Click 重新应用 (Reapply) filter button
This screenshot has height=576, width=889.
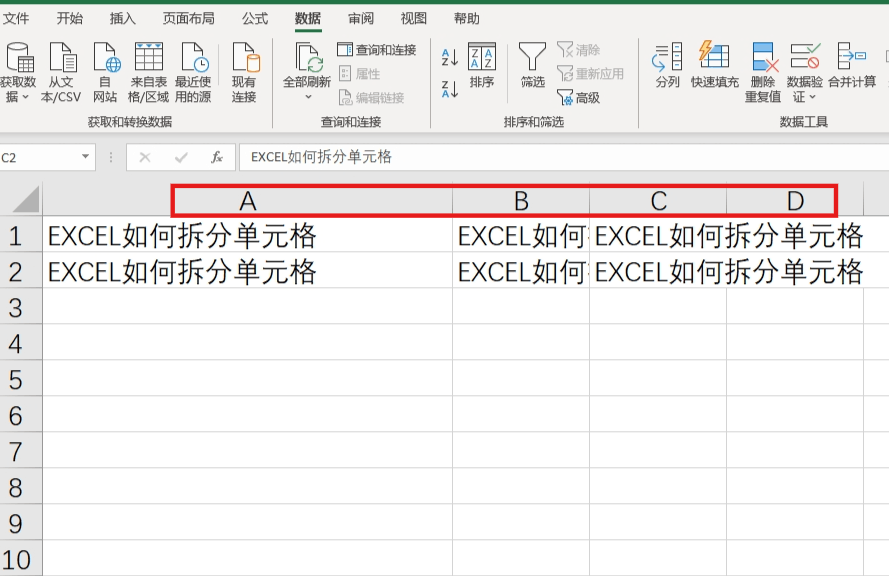tap(590, 74)
